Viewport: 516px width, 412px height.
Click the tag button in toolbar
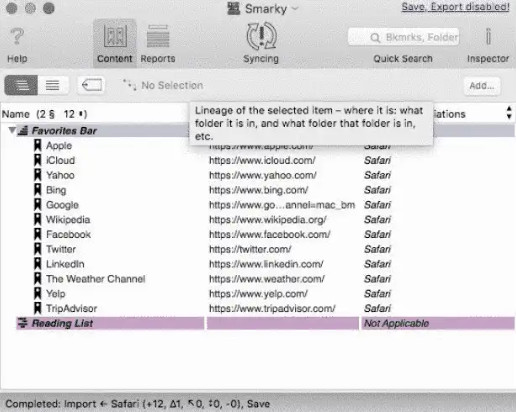click(x=91, y=85)
